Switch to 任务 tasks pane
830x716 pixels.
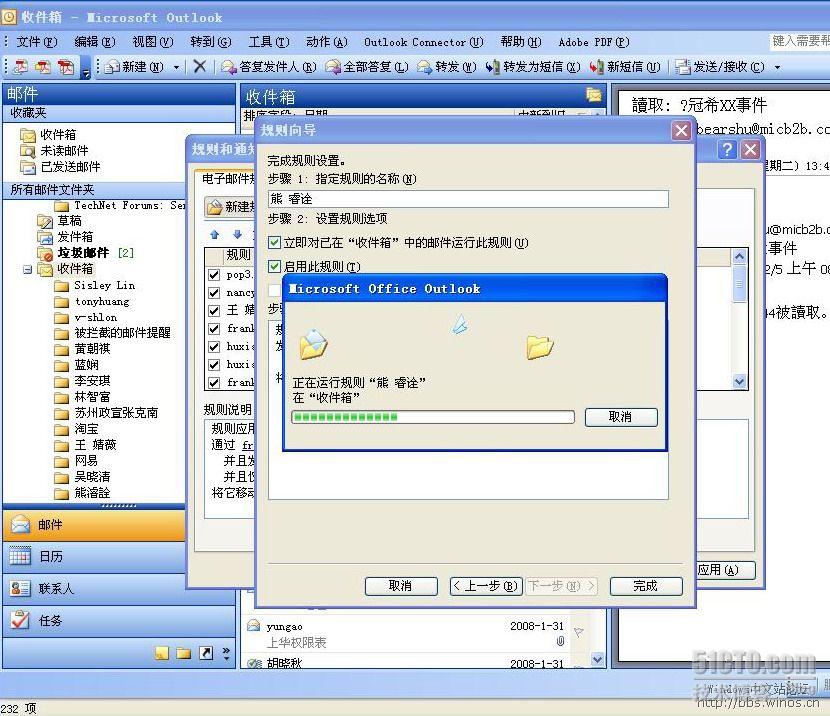pos(119,620)
